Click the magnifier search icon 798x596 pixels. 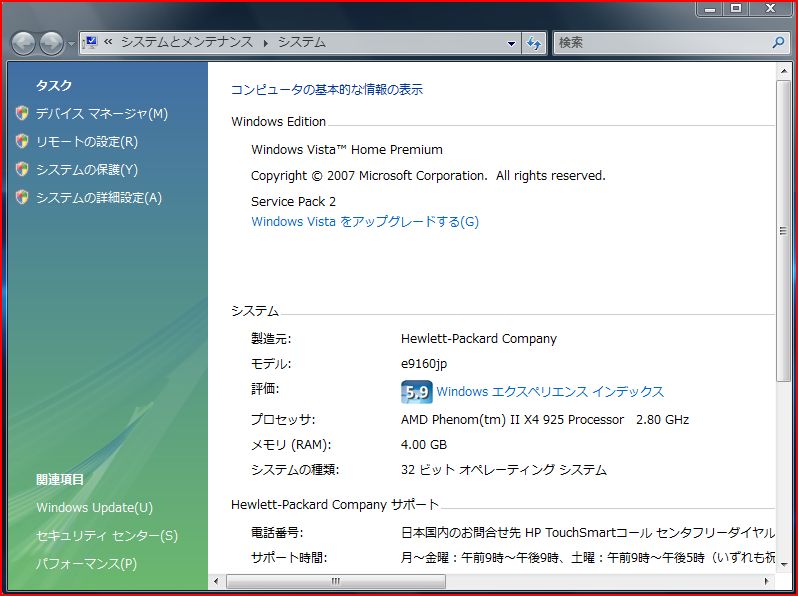tap(778, 42)
